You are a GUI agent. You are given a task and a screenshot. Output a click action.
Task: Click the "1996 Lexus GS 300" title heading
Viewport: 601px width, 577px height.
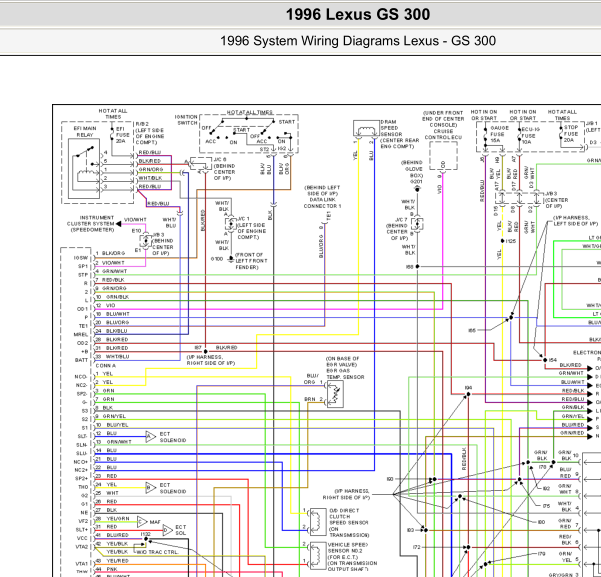coord(358,15)
